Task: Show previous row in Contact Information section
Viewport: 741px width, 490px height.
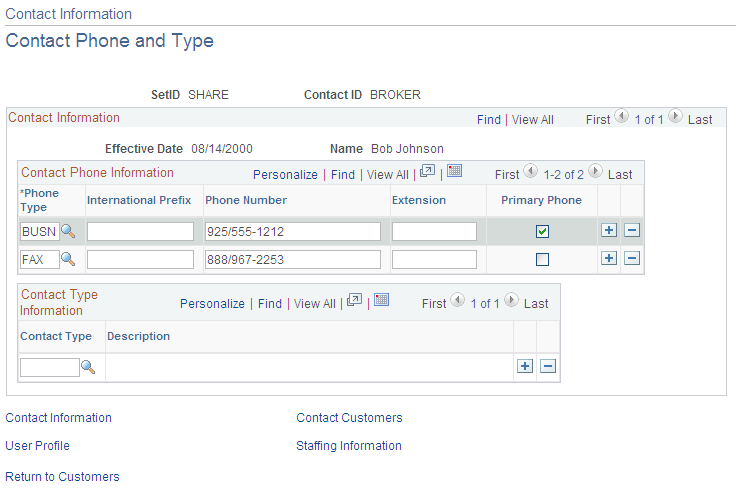Action: click(621, 116)
